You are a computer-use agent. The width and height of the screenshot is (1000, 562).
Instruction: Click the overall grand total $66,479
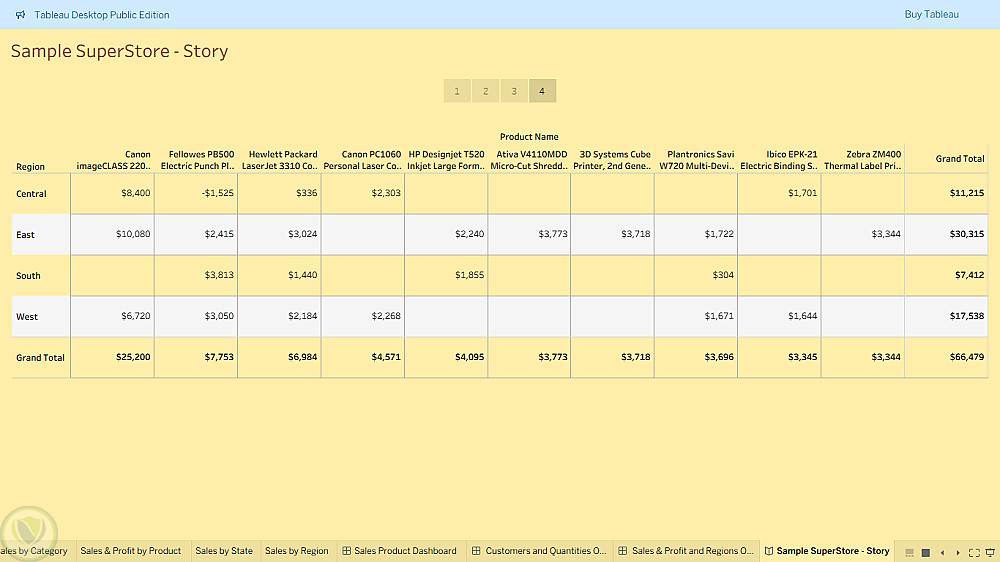(967, 357)
